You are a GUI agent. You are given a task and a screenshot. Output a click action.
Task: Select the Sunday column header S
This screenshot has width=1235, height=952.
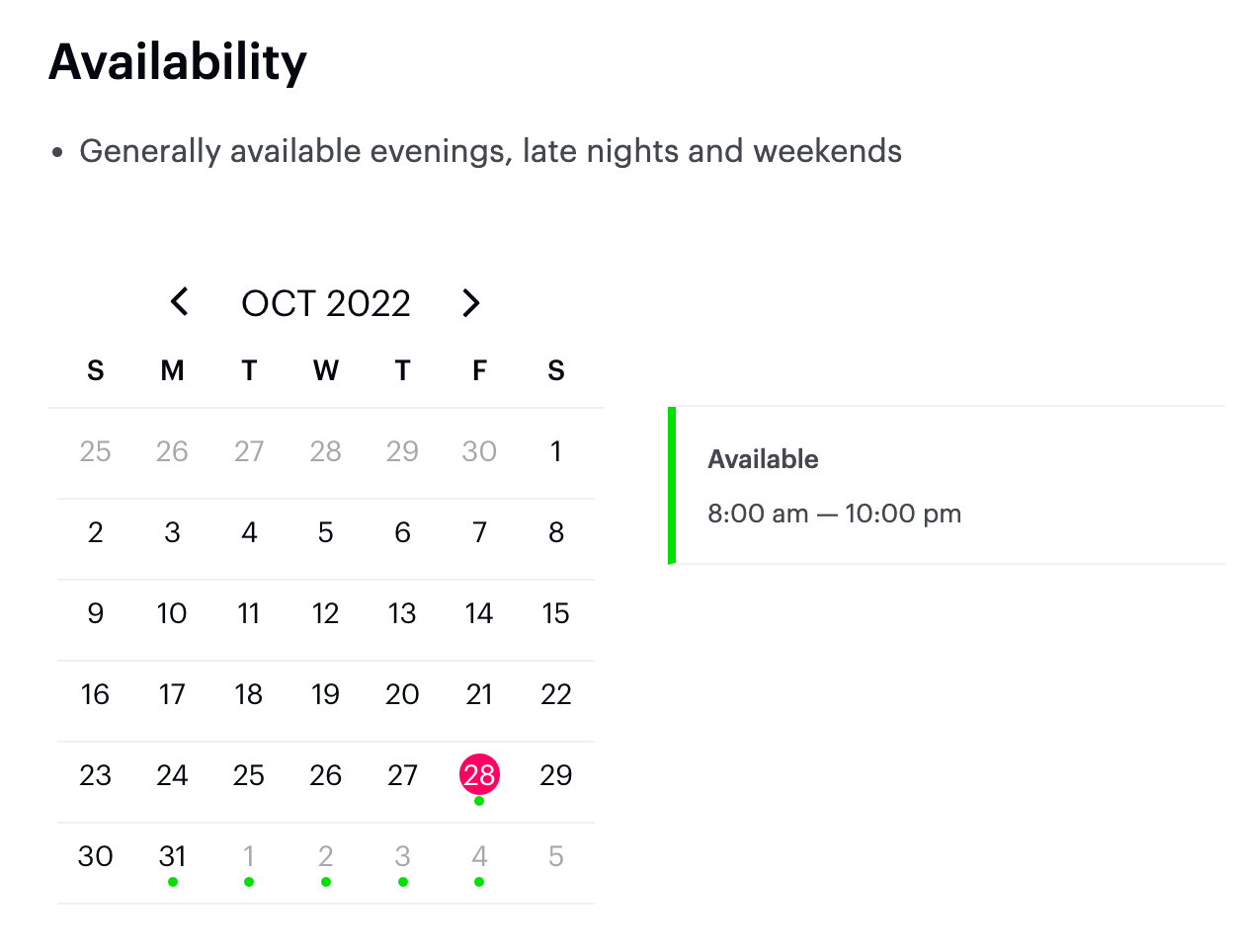pos(95,370)
